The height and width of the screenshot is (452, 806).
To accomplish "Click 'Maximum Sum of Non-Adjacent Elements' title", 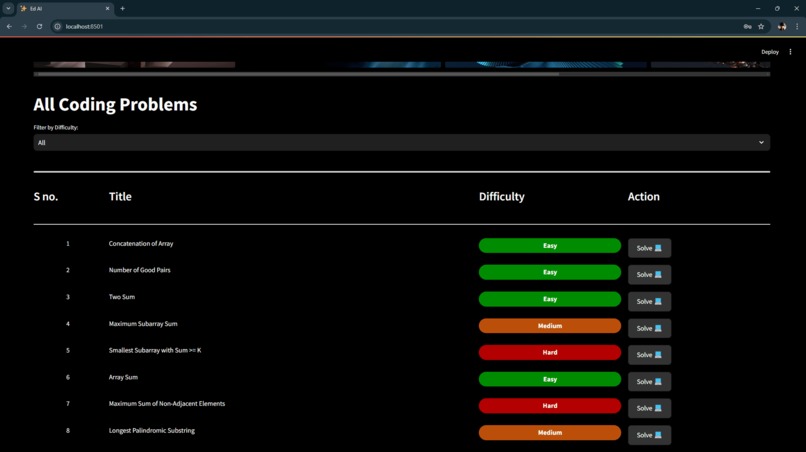I will coord(167,404).
